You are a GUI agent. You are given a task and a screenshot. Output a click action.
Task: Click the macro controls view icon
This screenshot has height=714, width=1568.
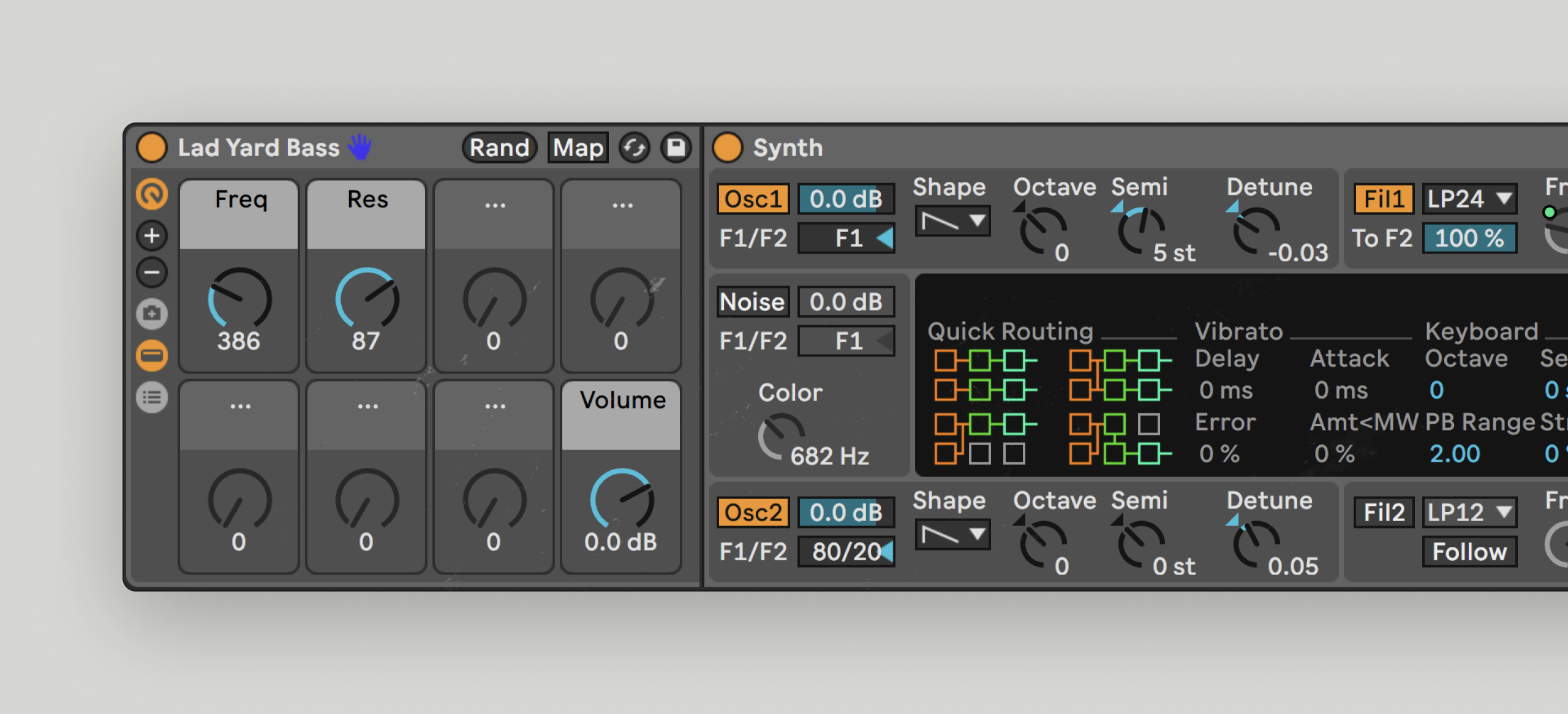pos(152,195)
